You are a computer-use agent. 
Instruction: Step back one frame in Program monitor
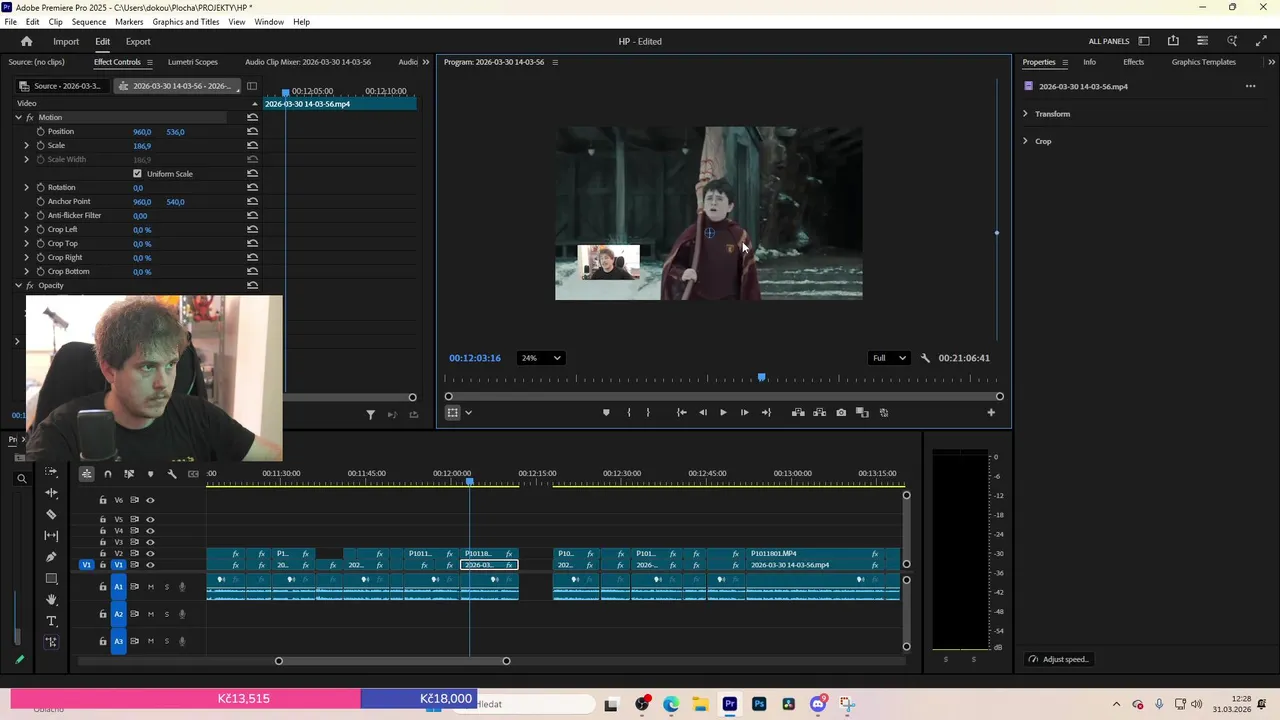(x=702, y=412)
